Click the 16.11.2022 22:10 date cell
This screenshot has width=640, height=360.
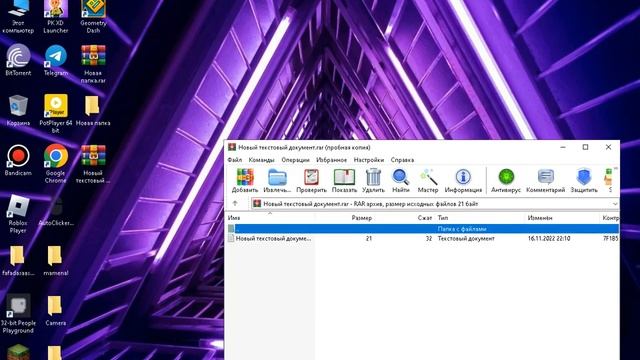(x=549, y=238)
